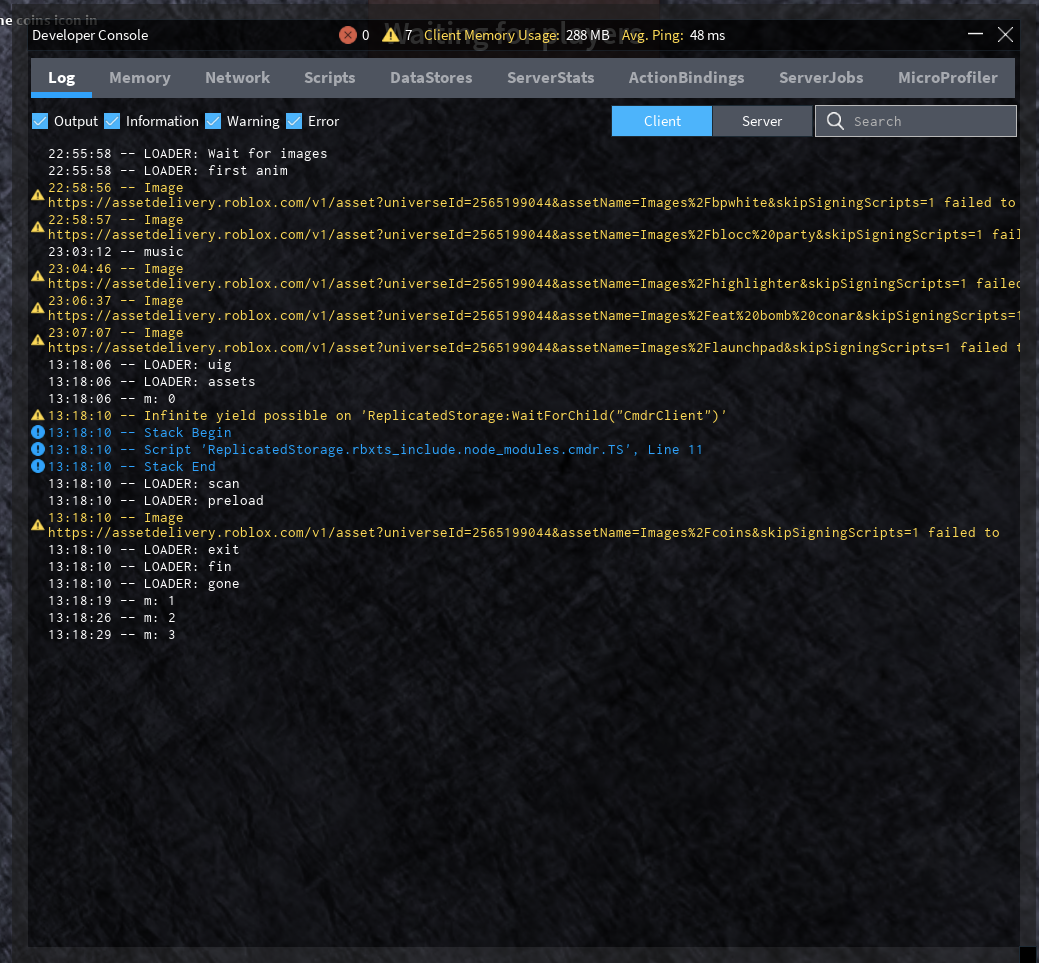Uncheck the Error filter checkbox
Image resolution: width=1039 pixels, height=963 pixels.
pyautogui.click(x=294, y=121)
